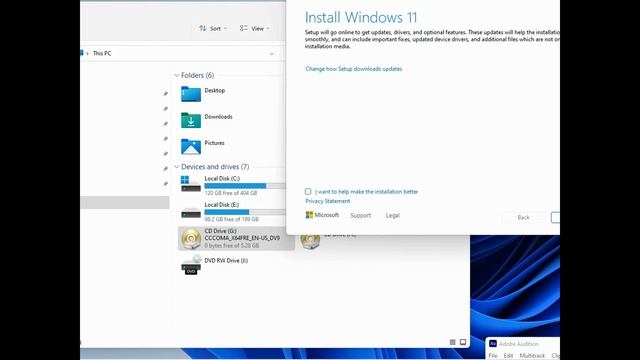This screenshot has width=640, height=360.
Task: Open the Privacy Statement link
Action: click(x=328, y=201)
